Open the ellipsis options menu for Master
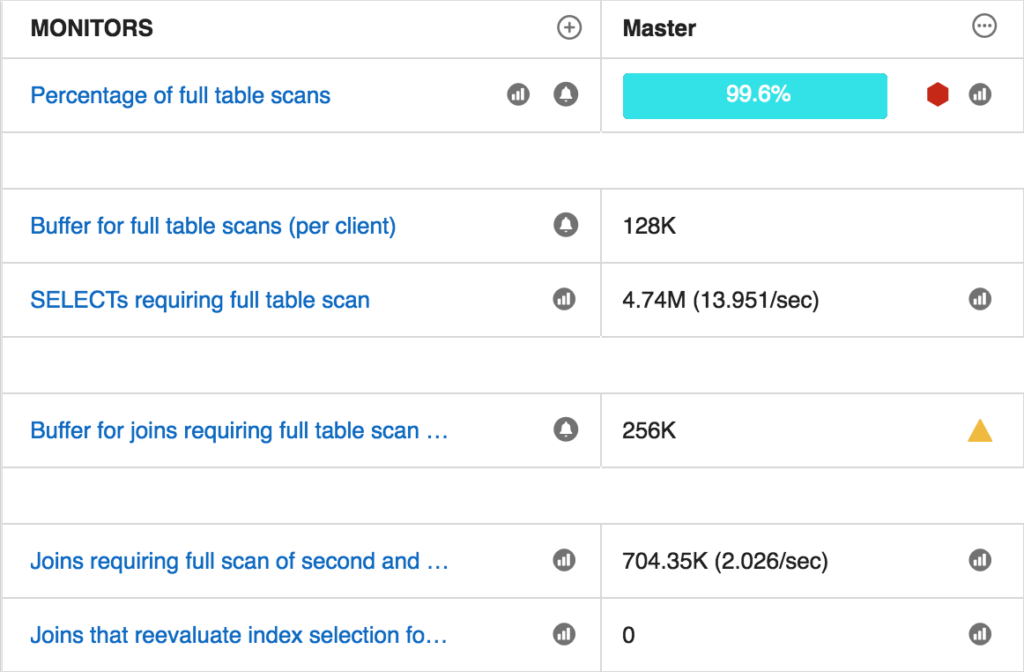Viewport: 1024px width, 672px height. click(985, 28)
